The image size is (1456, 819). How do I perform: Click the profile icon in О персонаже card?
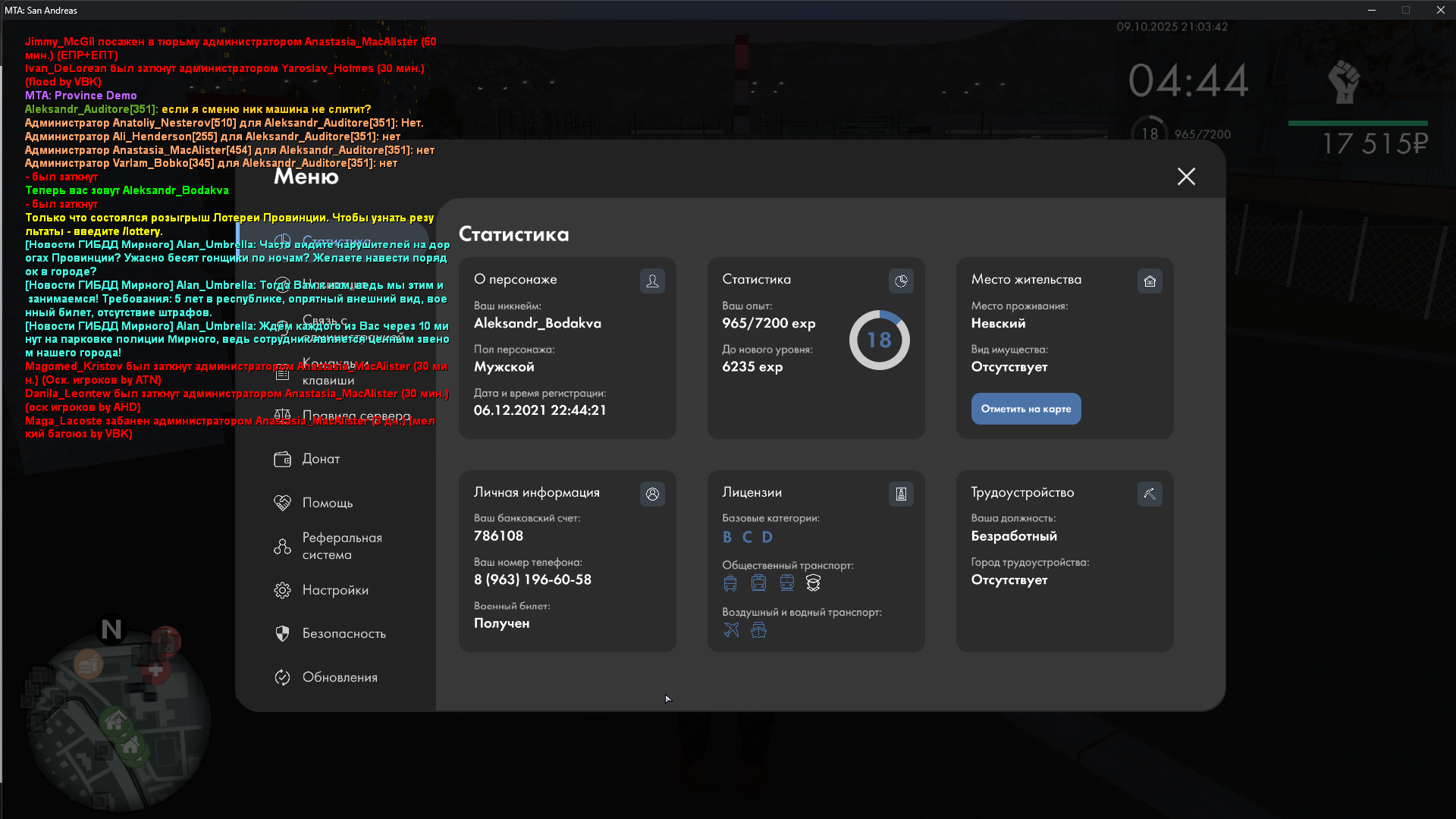point(652,281)
